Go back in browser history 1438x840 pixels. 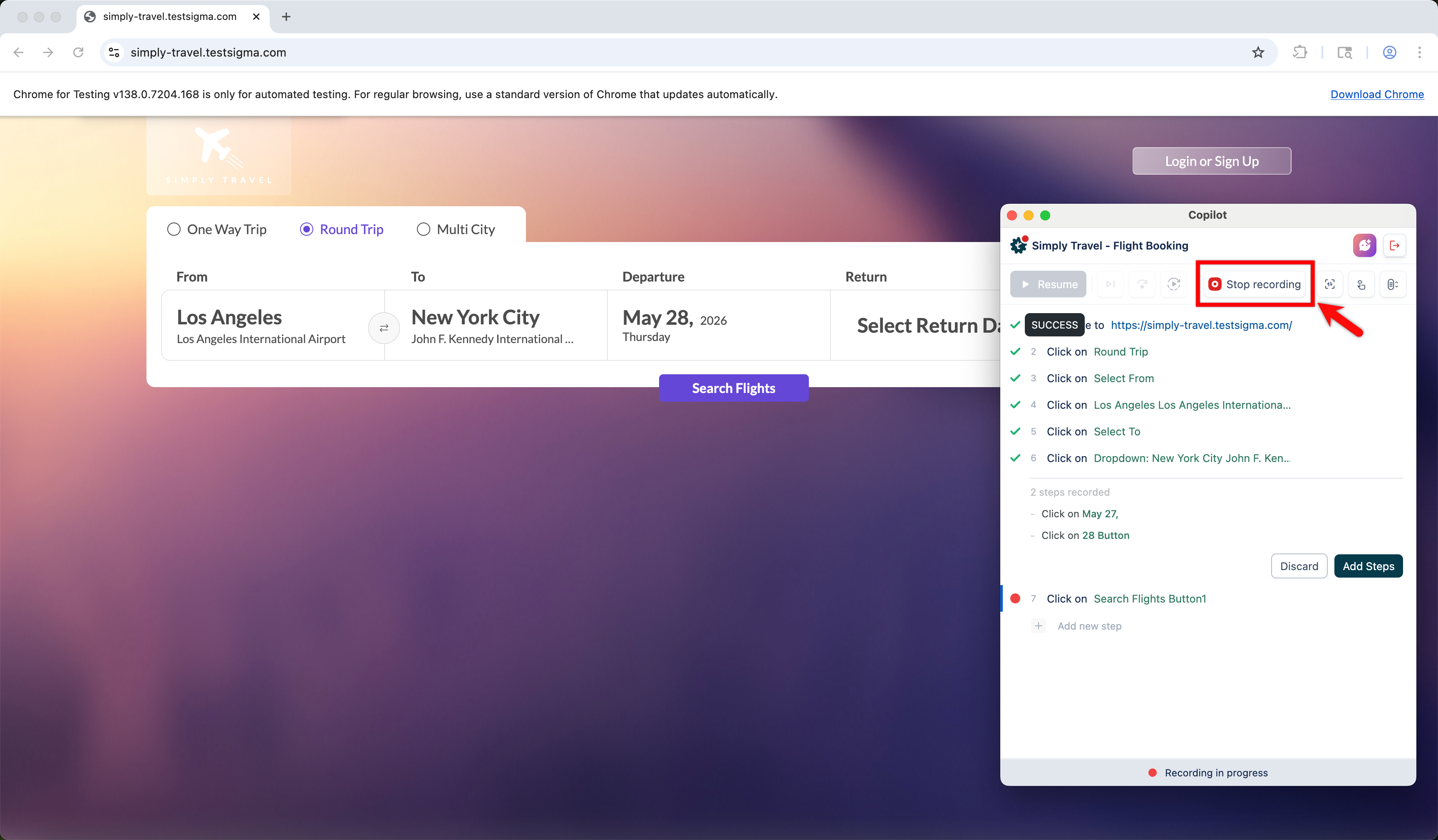coord(19,52)
